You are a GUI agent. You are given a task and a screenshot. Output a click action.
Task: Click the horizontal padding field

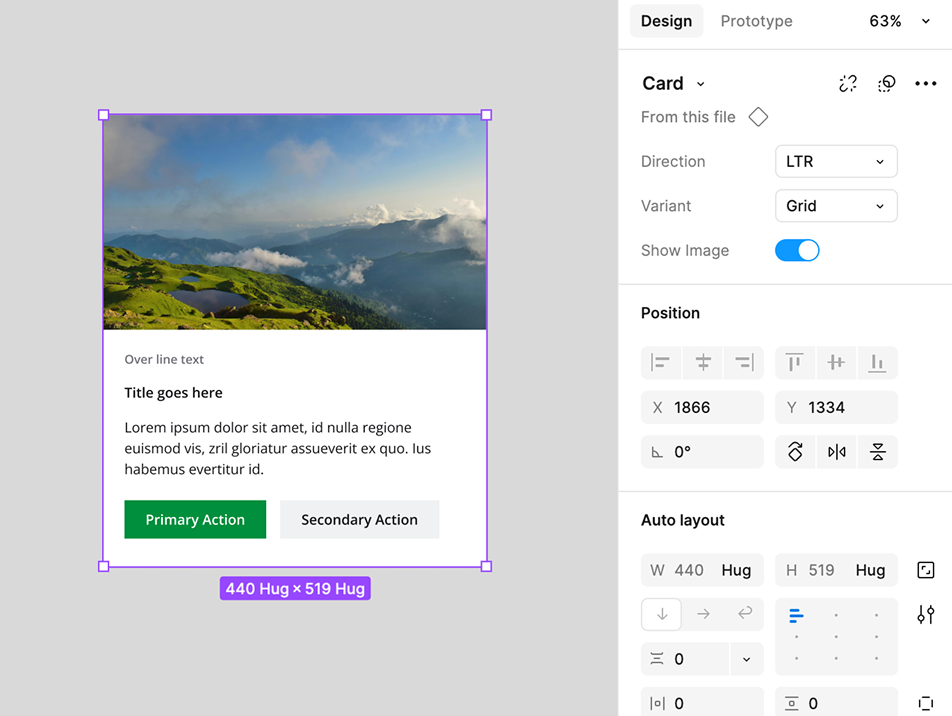coord(702,703)
